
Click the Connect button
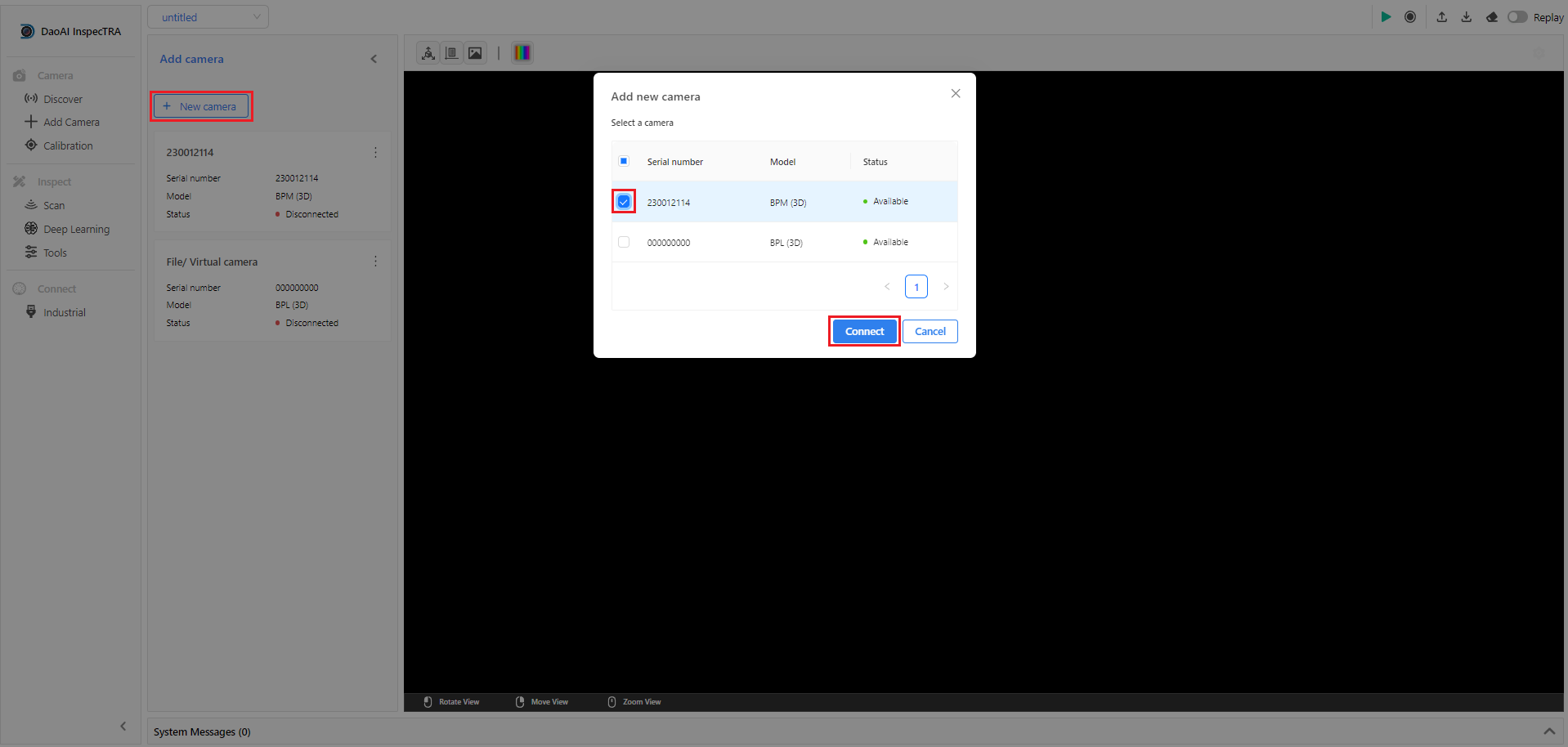pos(865,331)
